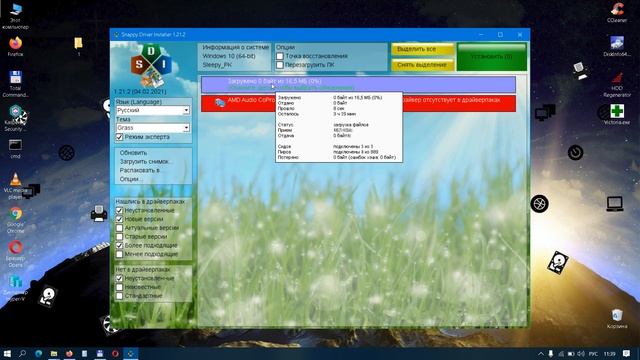Open the yellow folder named 1
The image size is (640, 360).
[x=79, y=46]
